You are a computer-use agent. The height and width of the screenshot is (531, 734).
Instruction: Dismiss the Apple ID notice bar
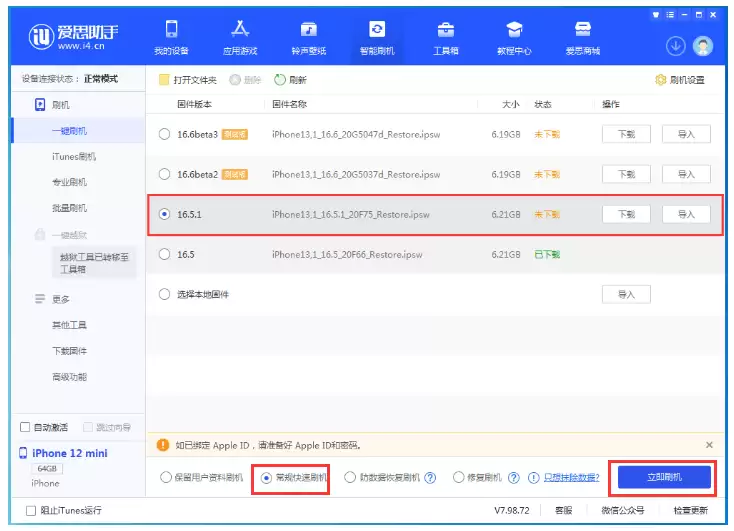[709, 445]
